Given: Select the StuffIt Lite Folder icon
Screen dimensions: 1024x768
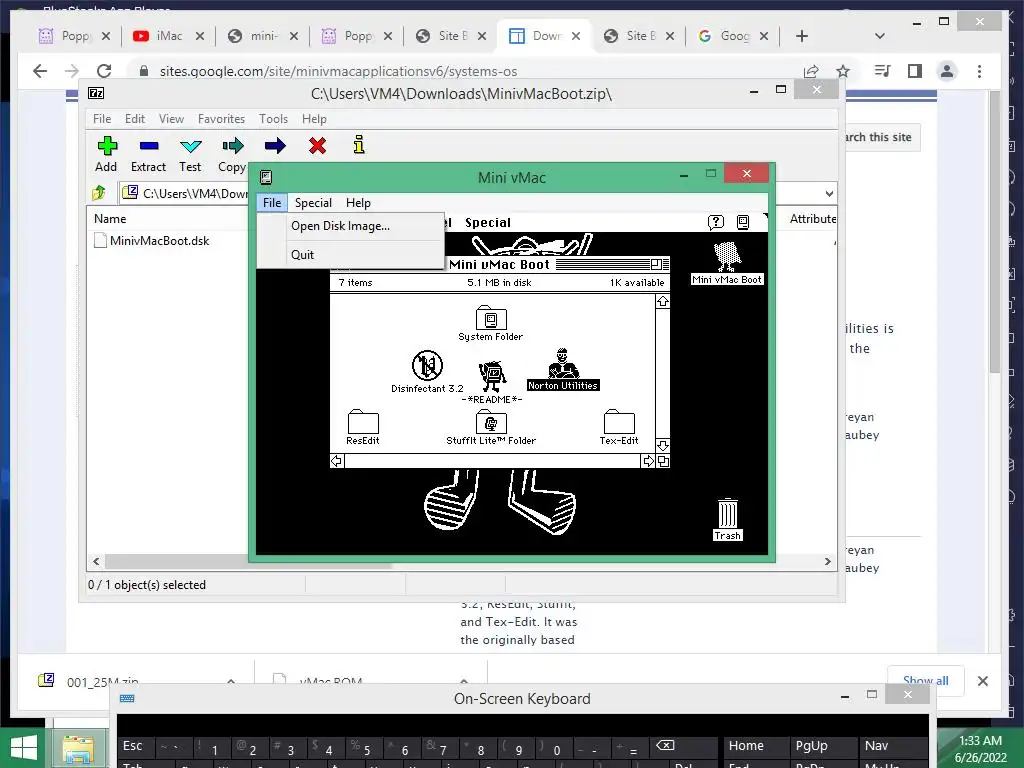Looking at the screenshot, I should pos(490,428).
